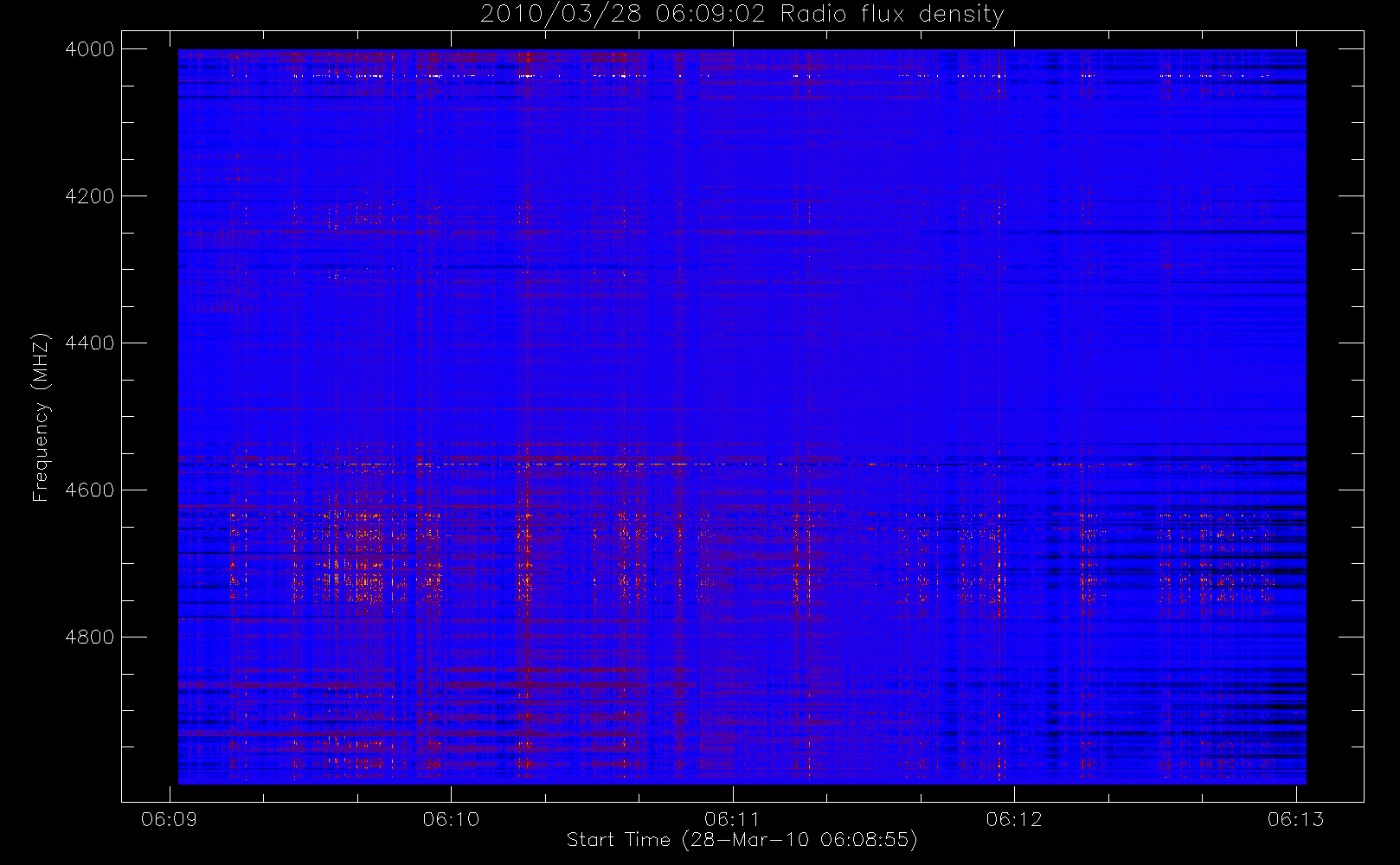Click the plot title '2010/03/28 06:09:02 Radio flux density'
This screenshot has height=865, width=1400.
point(742,15)
